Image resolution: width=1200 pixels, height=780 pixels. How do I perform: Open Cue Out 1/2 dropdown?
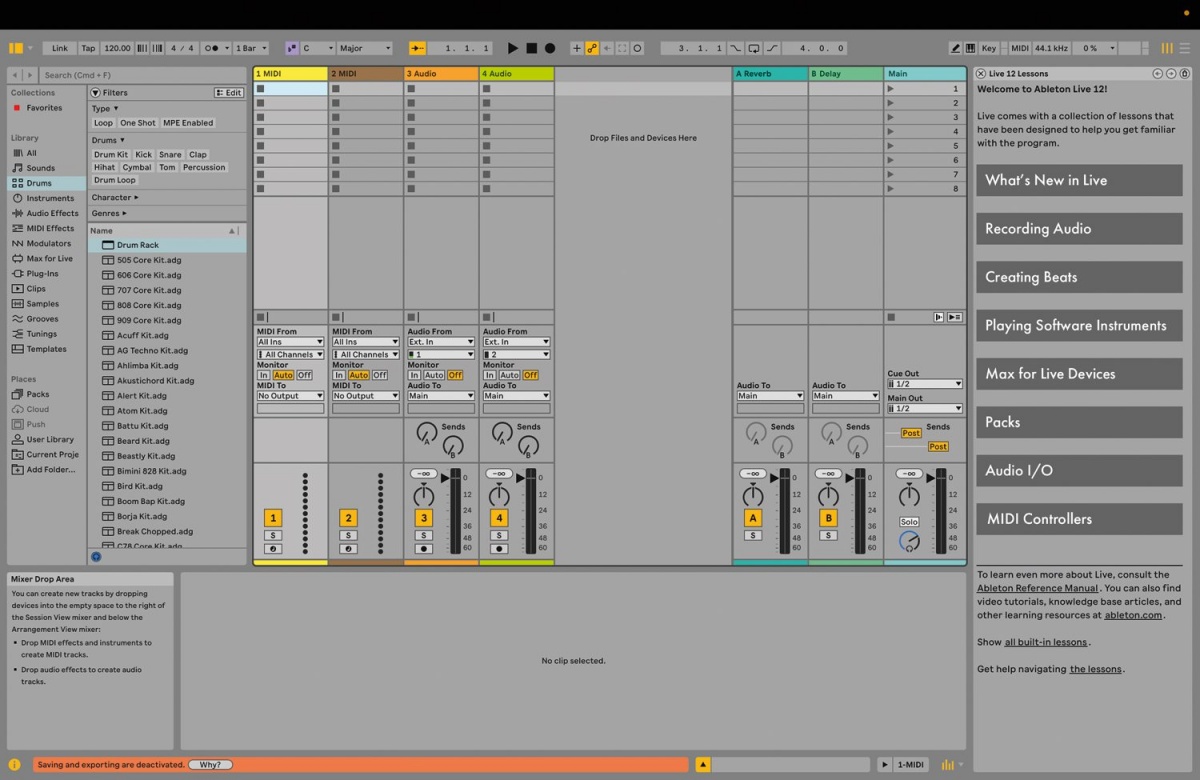925,384
